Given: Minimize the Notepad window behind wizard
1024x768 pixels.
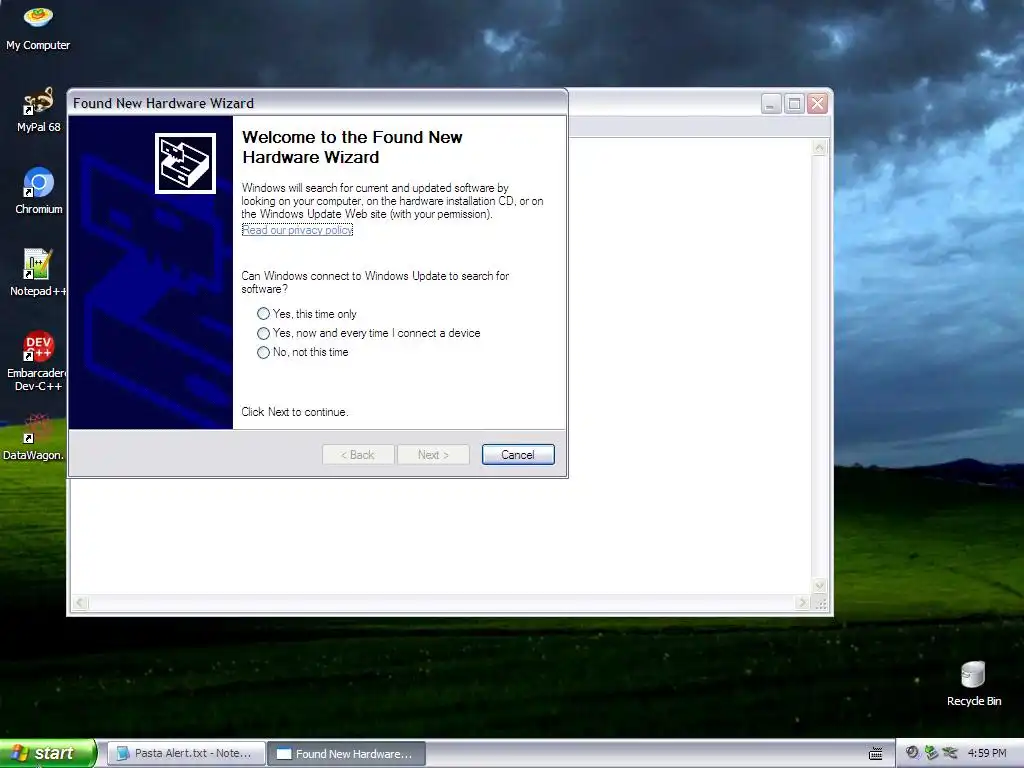Looking at the screenshot, I should click(x=771, y=104).
